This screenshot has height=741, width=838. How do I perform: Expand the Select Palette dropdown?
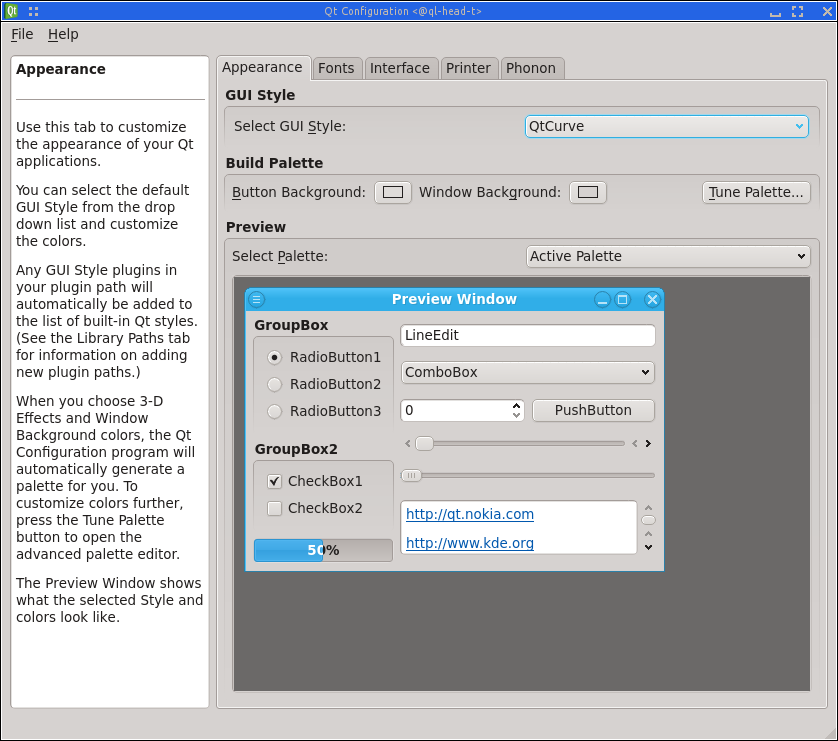tap(667, 256)
